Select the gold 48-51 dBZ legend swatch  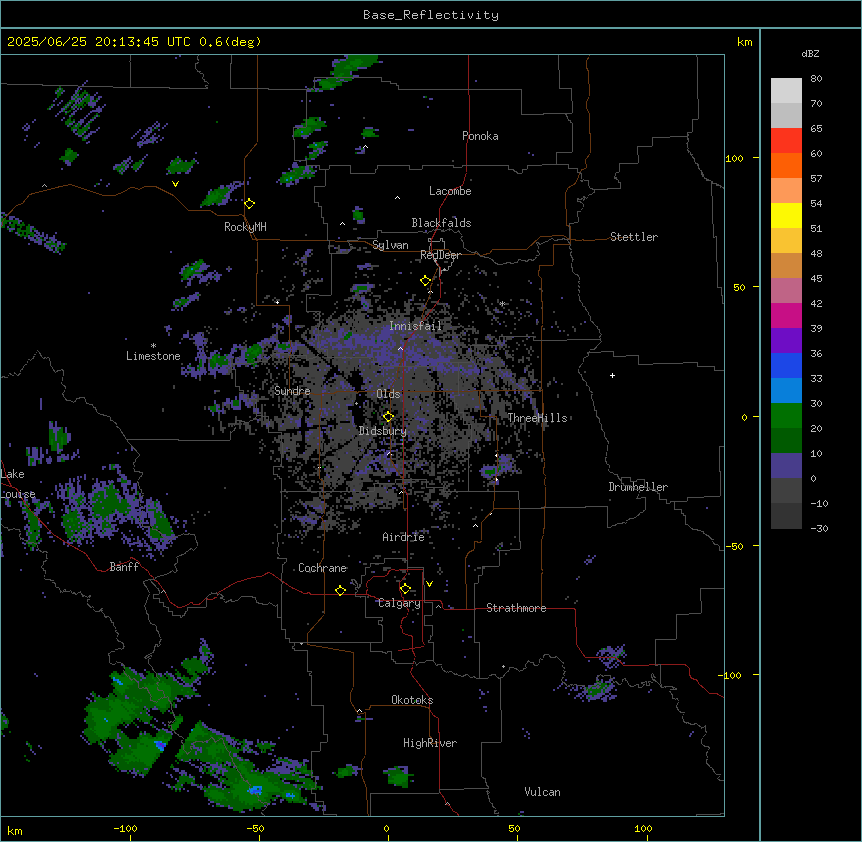pos(786,241)
